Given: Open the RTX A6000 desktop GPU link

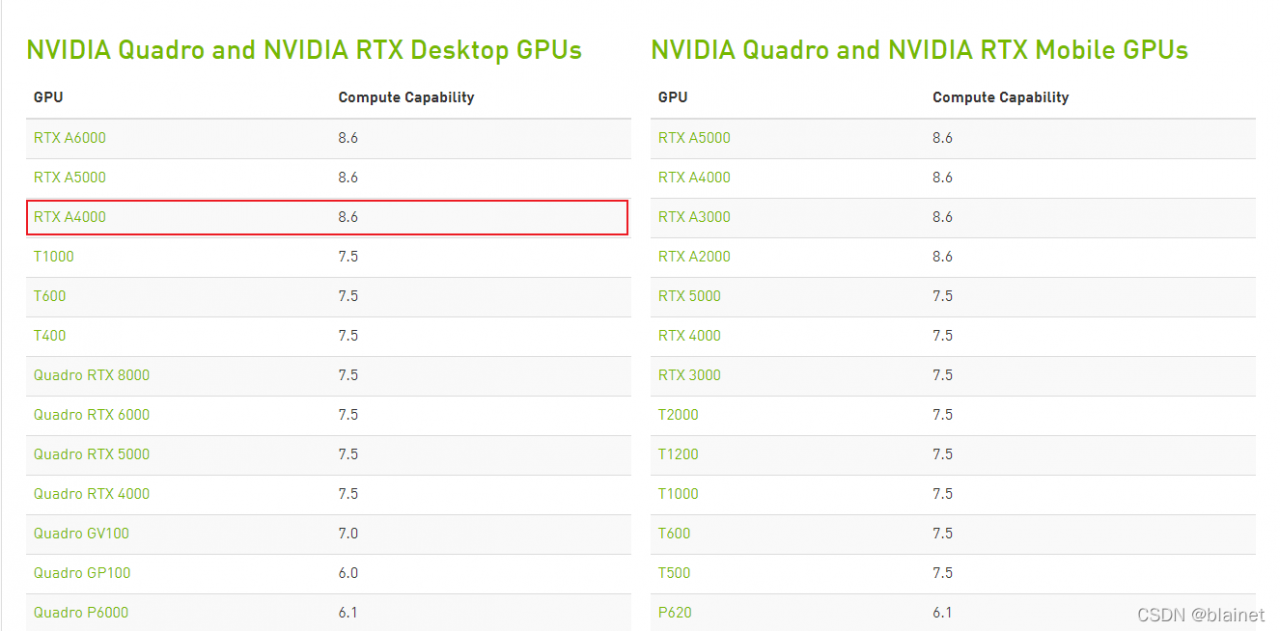Looking at the screenshot, I should [x=69, y=138].
